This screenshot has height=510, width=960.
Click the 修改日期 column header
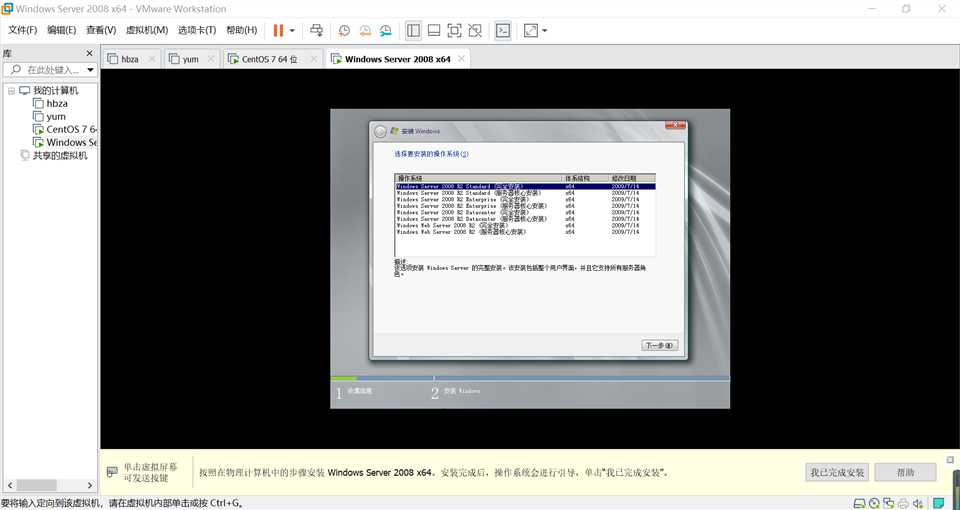(632, 178)
